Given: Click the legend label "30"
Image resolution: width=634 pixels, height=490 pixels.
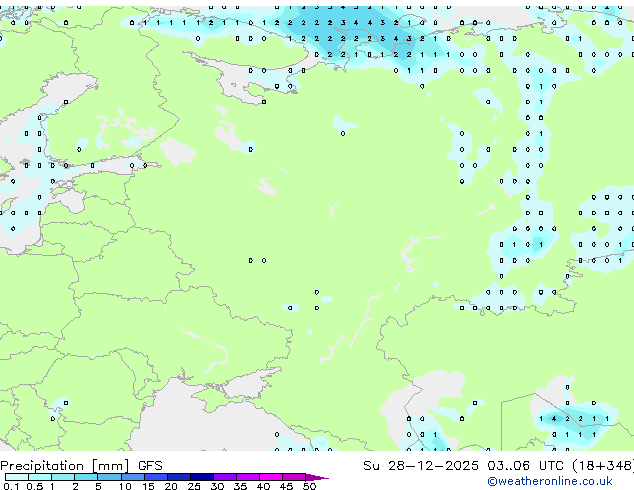Looking at the screenshot, I should pos(217,486).
